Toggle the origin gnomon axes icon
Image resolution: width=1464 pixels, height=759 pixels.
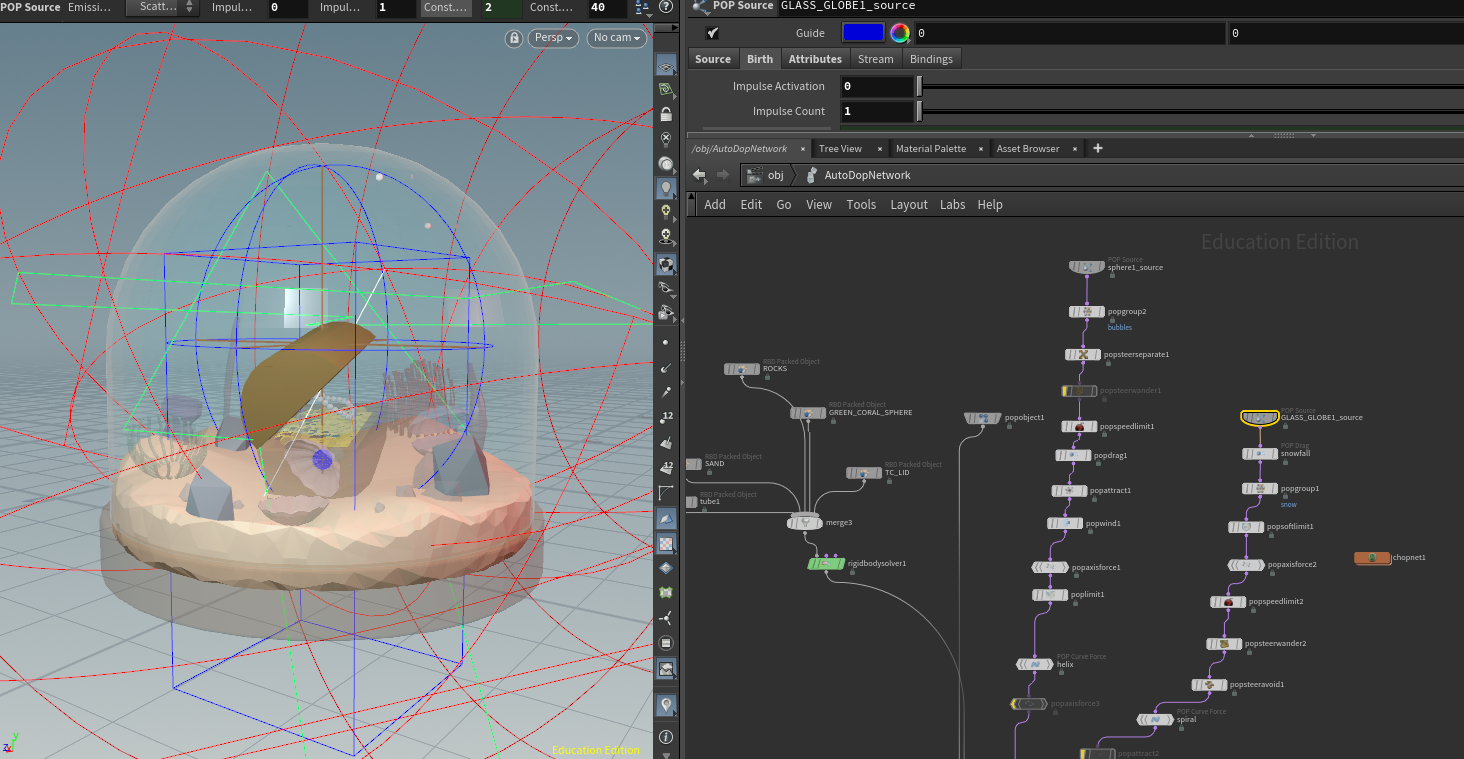[x=666, y=618]
